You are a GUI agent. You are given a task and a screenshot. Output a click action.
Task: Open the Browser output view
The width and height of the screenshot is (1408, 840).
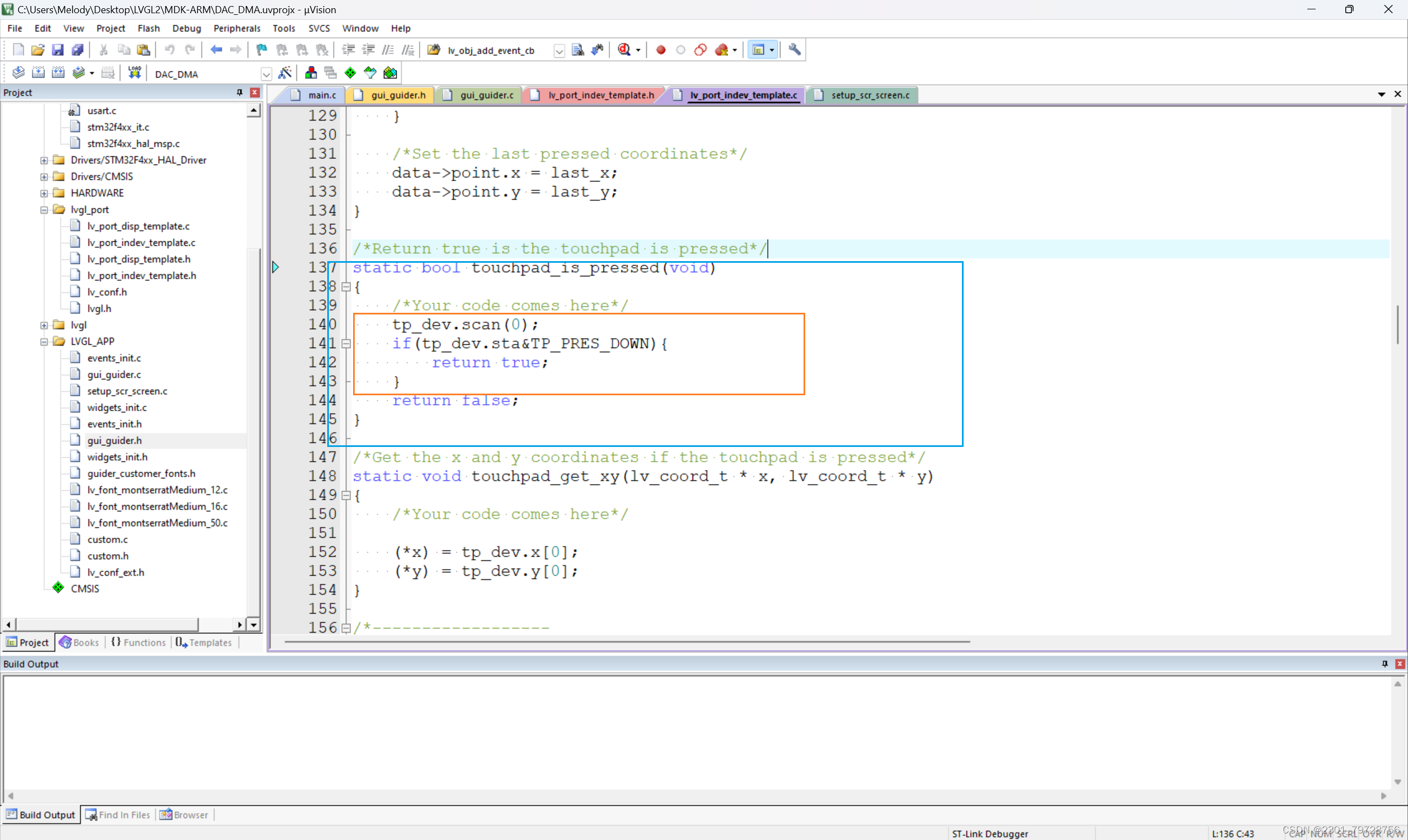coord(184,814)
